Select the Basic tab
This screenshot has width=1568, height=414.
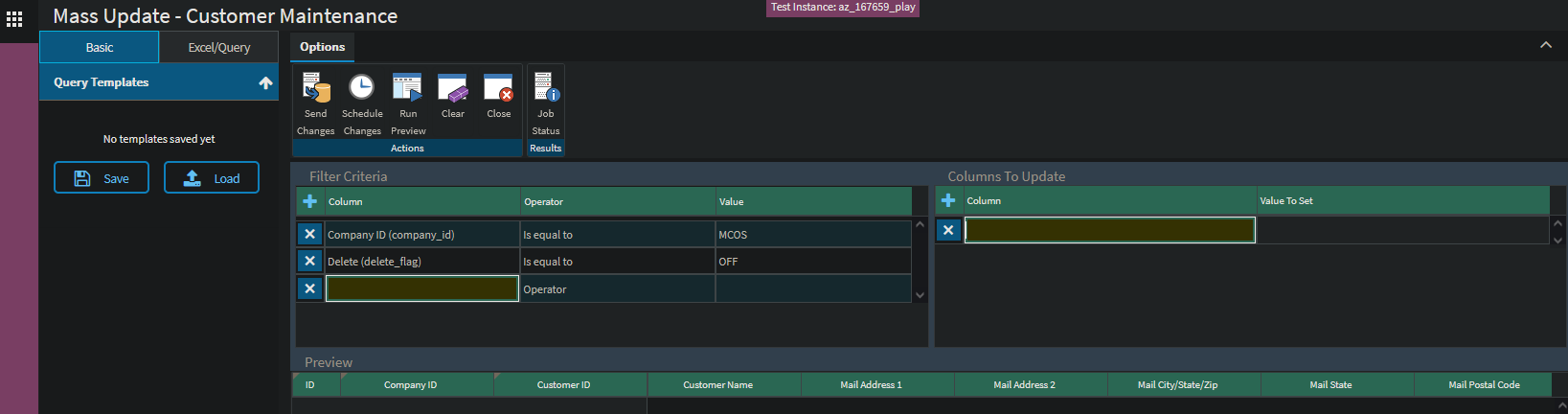(100, 47)
